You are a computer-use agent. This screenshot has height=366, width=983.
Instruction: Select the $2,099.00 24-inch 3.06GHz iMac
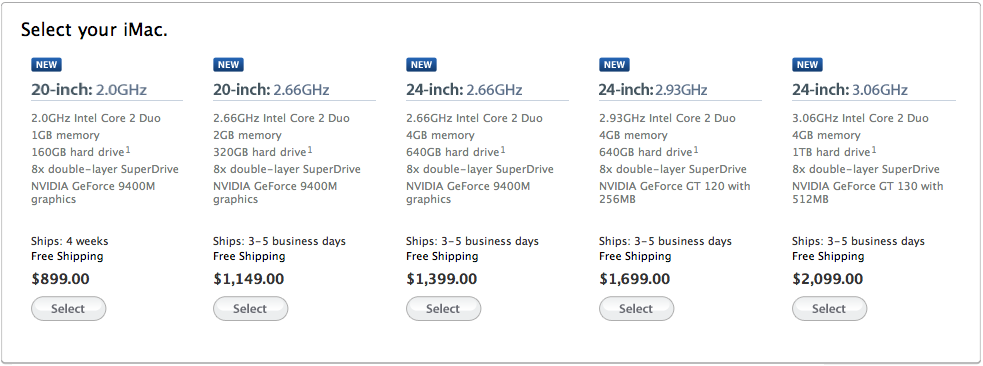pos(829,308)
